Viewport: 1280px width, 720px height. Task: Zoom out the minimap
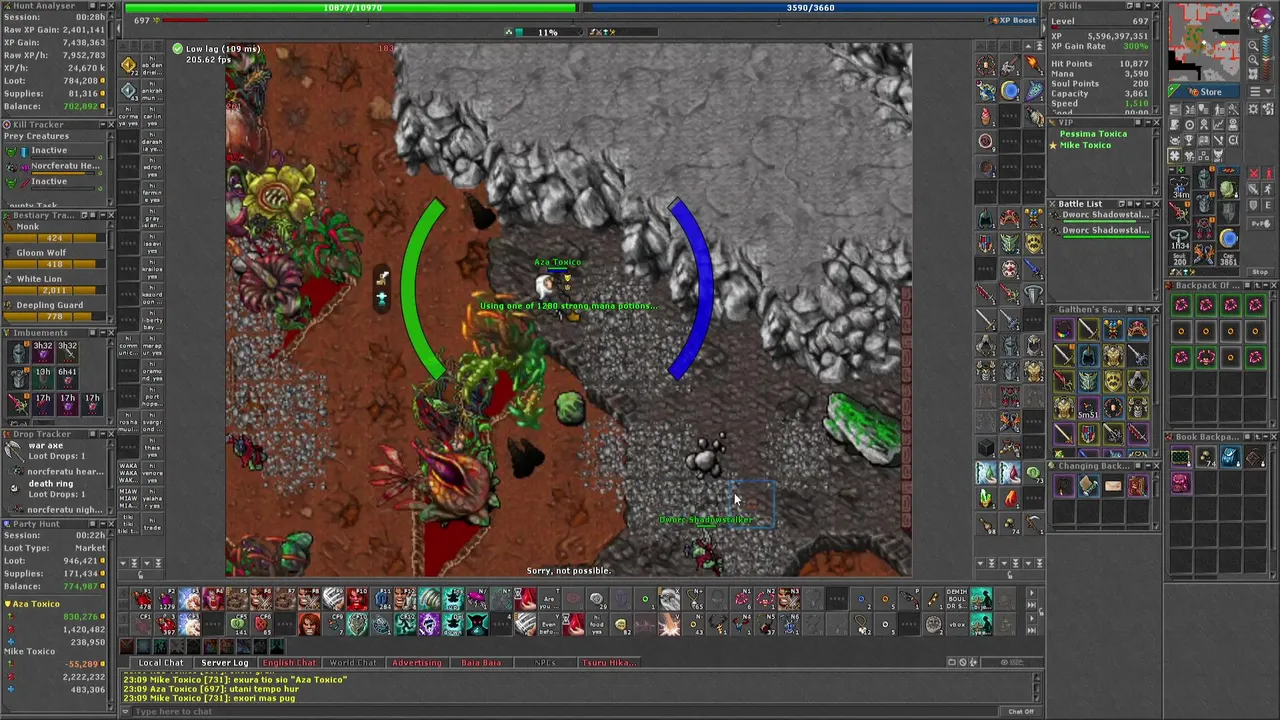click(1253, 46)
